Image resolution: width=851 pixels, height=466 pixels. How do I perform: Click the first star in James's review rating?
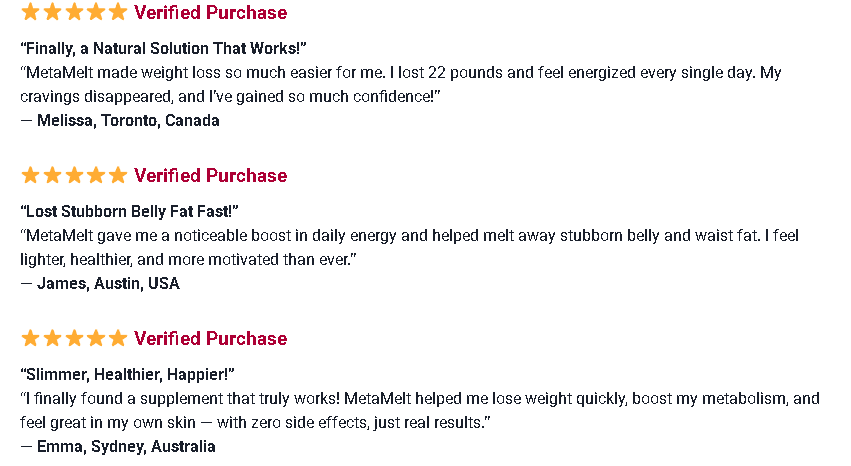(x=30, y=176)
